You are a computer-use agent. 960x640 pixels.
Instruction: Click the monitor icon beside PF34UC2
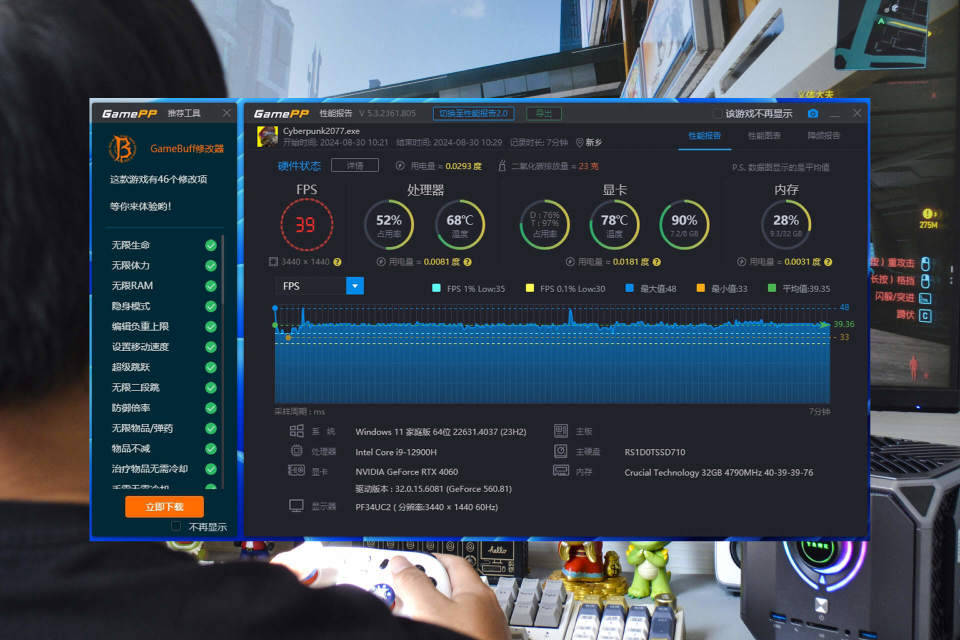(x=296, y=506)
